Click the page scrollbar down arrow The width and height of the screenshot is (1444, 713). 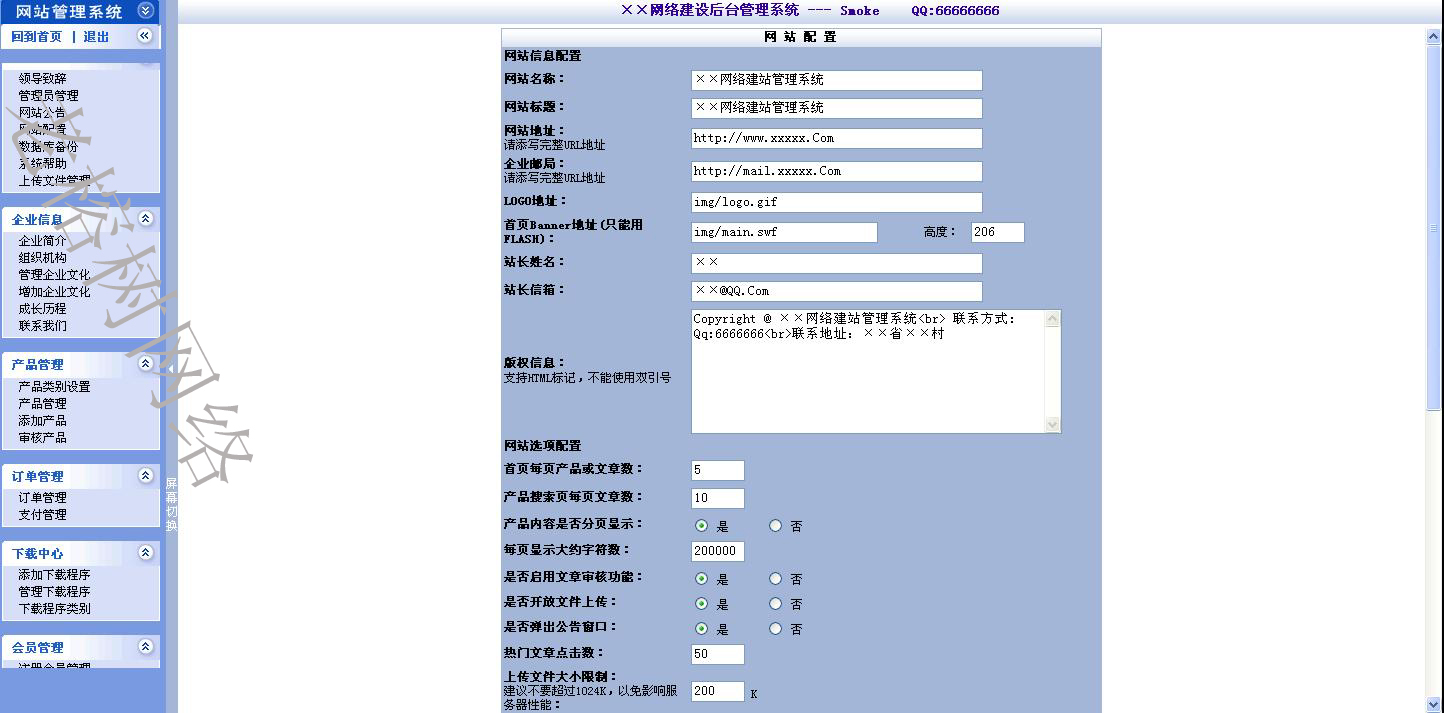point(1434,704)
